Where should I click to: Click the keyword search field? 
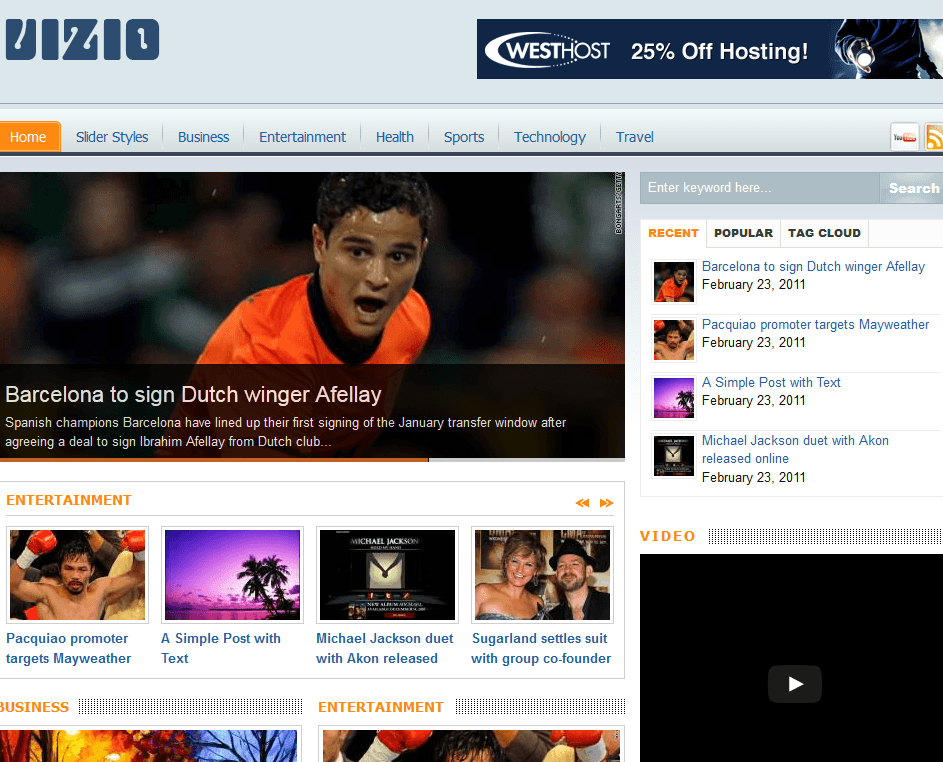click(x=760, y=188)
